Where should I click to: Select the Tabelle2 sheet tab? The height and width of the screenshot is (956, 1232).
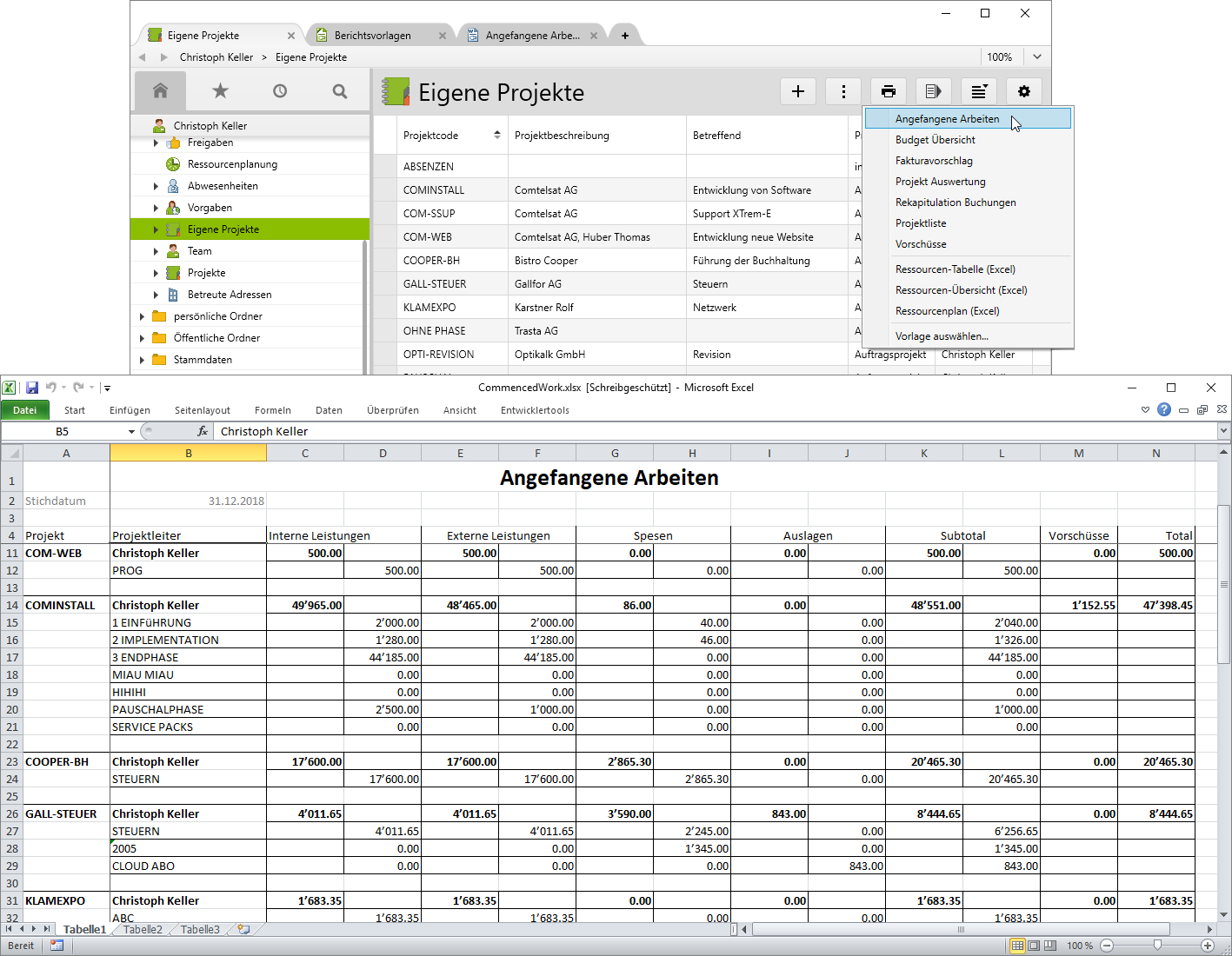(x=143, y=929)
